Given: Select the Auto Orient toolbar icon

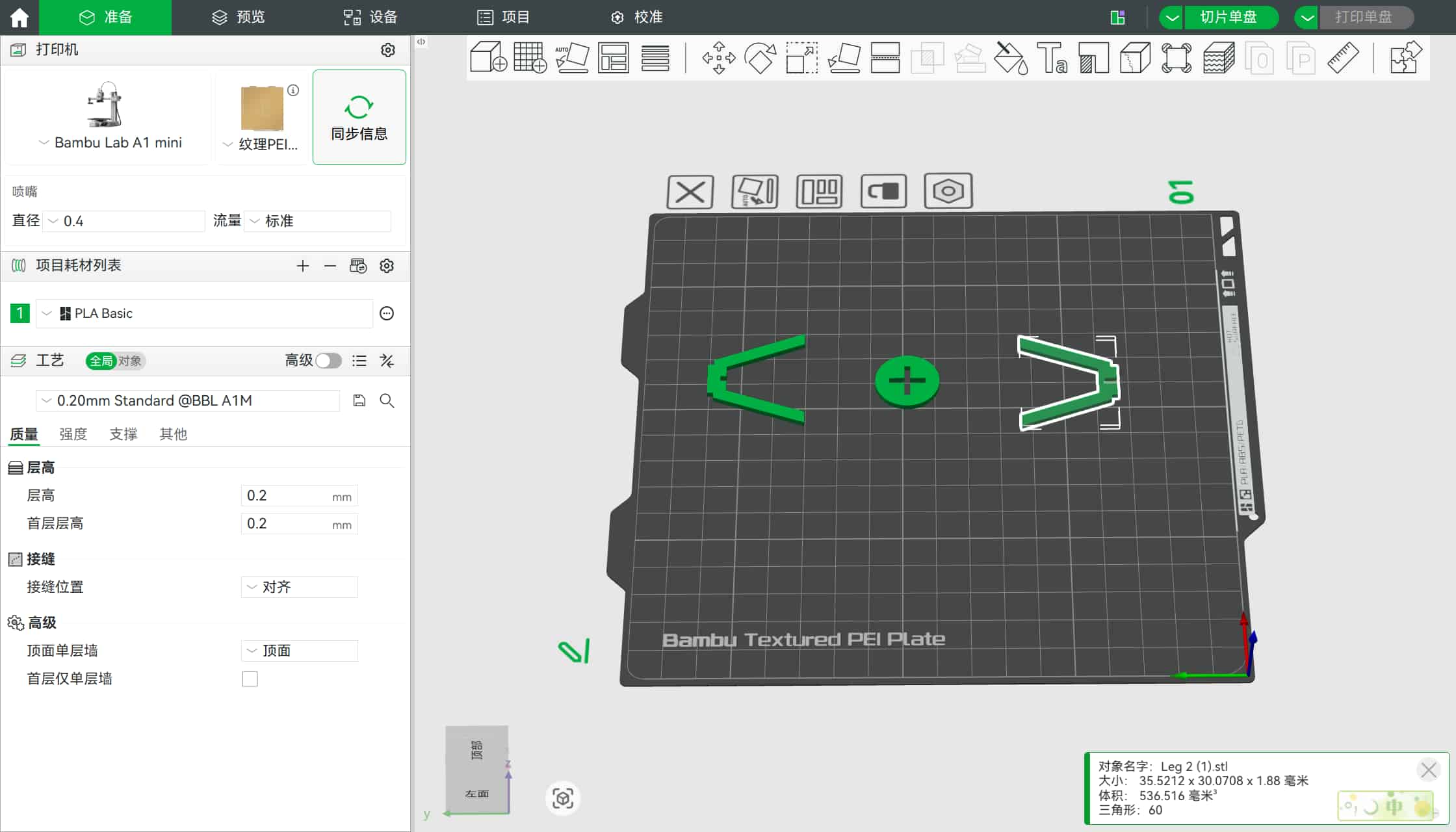Looking at the screenshot, I should tap(572, 58).
